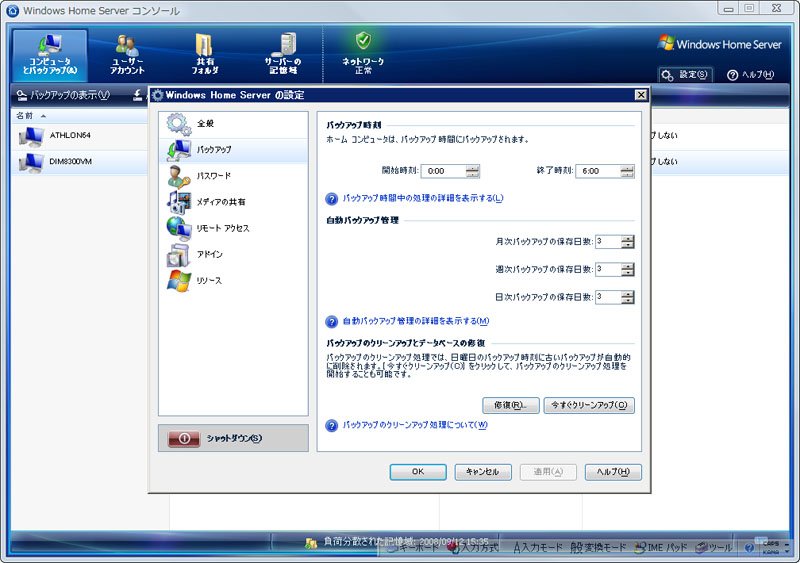
Task: Click inside the 開始時刻 time field
Action: tap(443, 171)
